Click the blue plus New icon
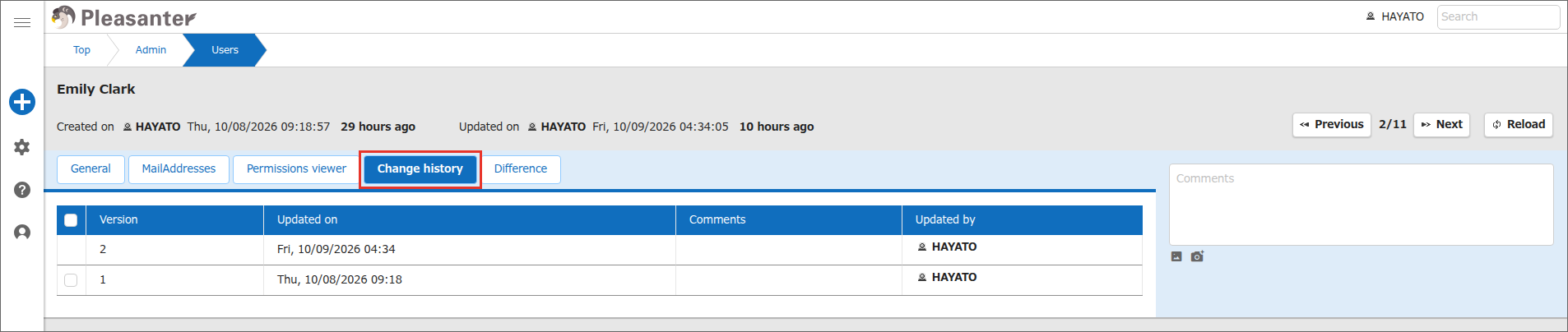Viewport: 1568px width, 332px height. click(x=22, y=102)
